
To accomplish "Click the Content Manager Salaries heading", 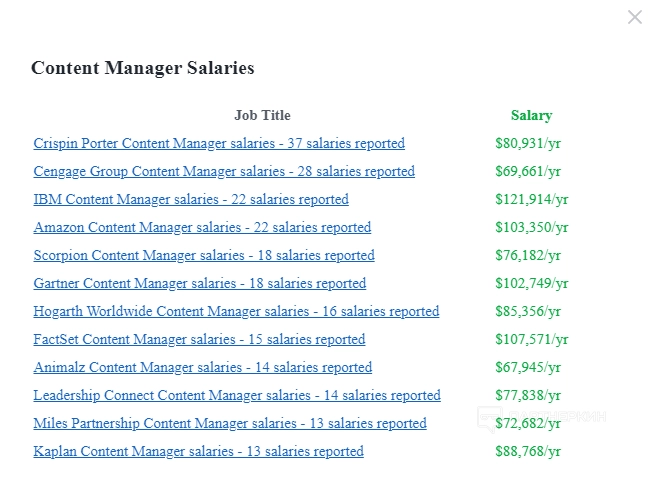I will [143, 69].
